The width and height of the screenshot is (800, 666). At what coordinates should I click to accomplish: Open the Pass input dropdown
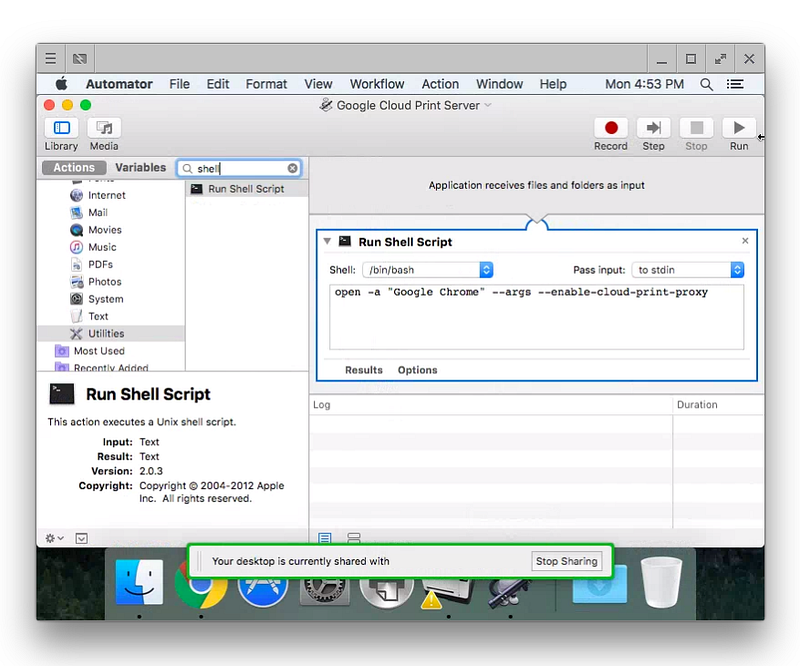pos(687,270)
